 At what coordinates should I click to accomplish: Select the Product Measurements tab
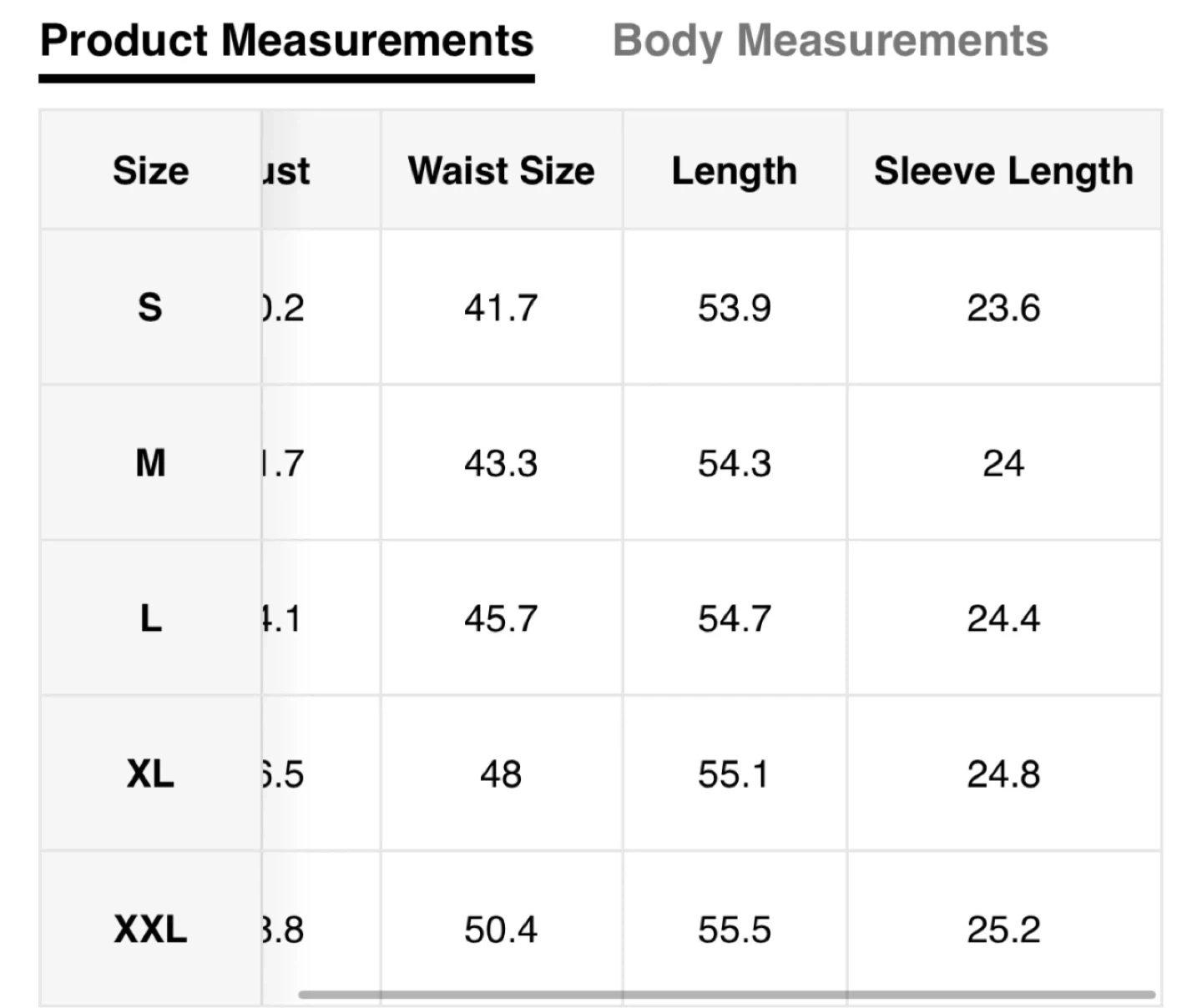click(286, 40)
